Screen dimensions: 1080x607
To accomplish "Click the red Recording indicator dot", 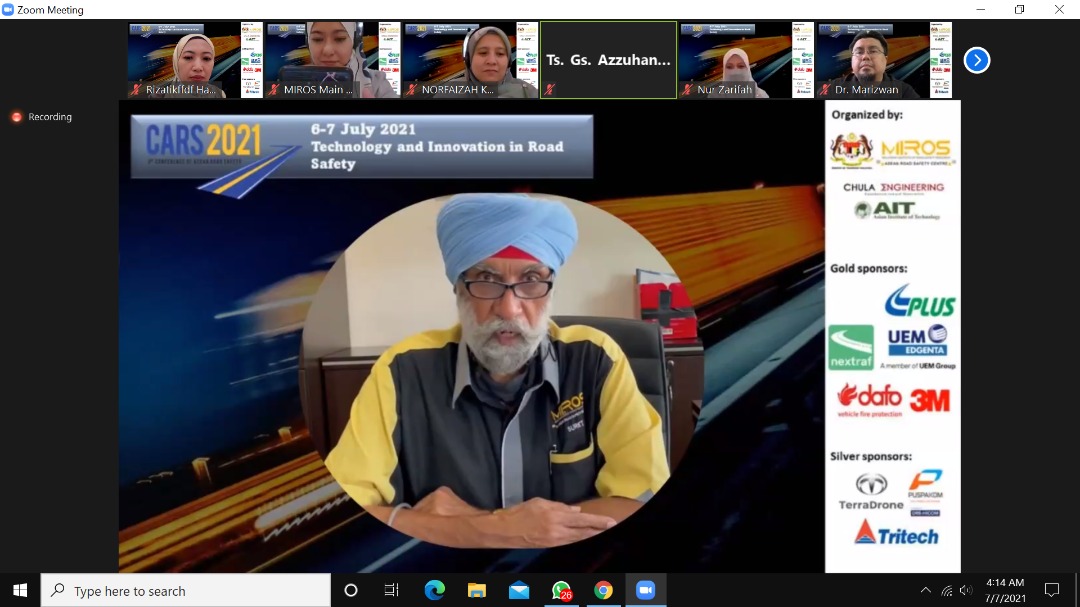I will (x=17, y=117).
